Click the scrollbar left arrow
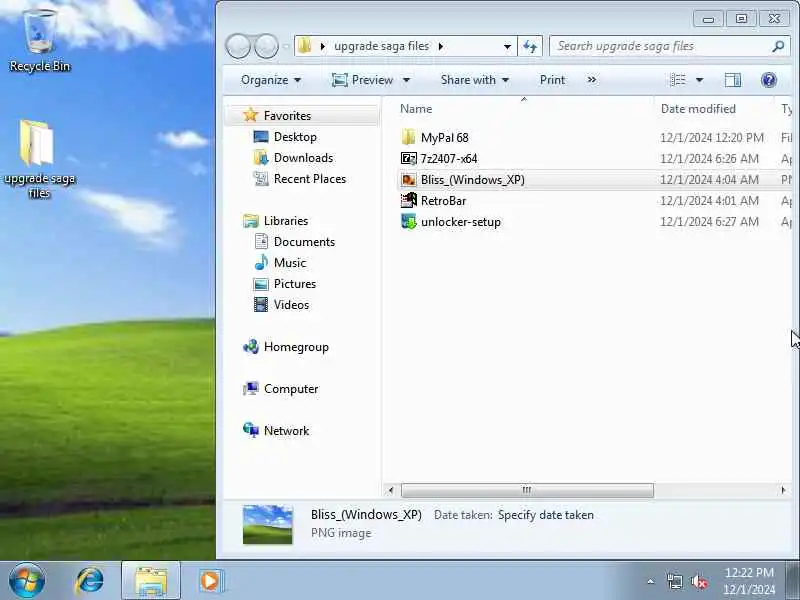 point(390,490)
